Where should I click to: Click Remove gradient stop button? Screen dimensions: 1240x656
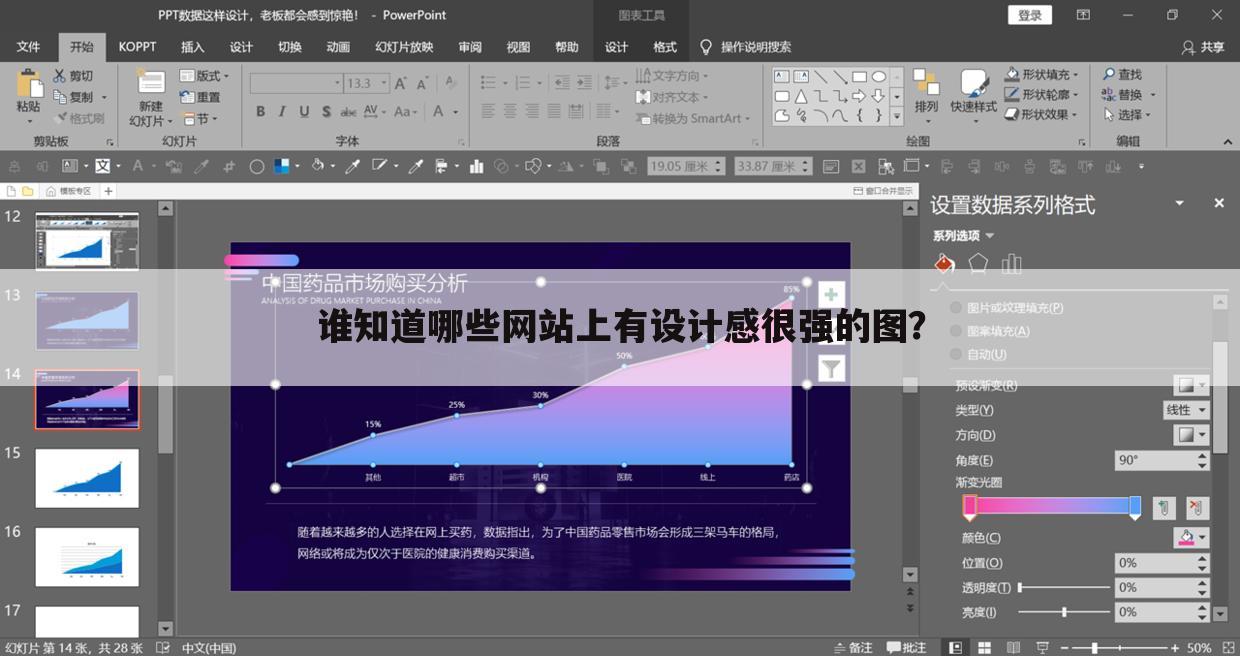[1197, 508]
